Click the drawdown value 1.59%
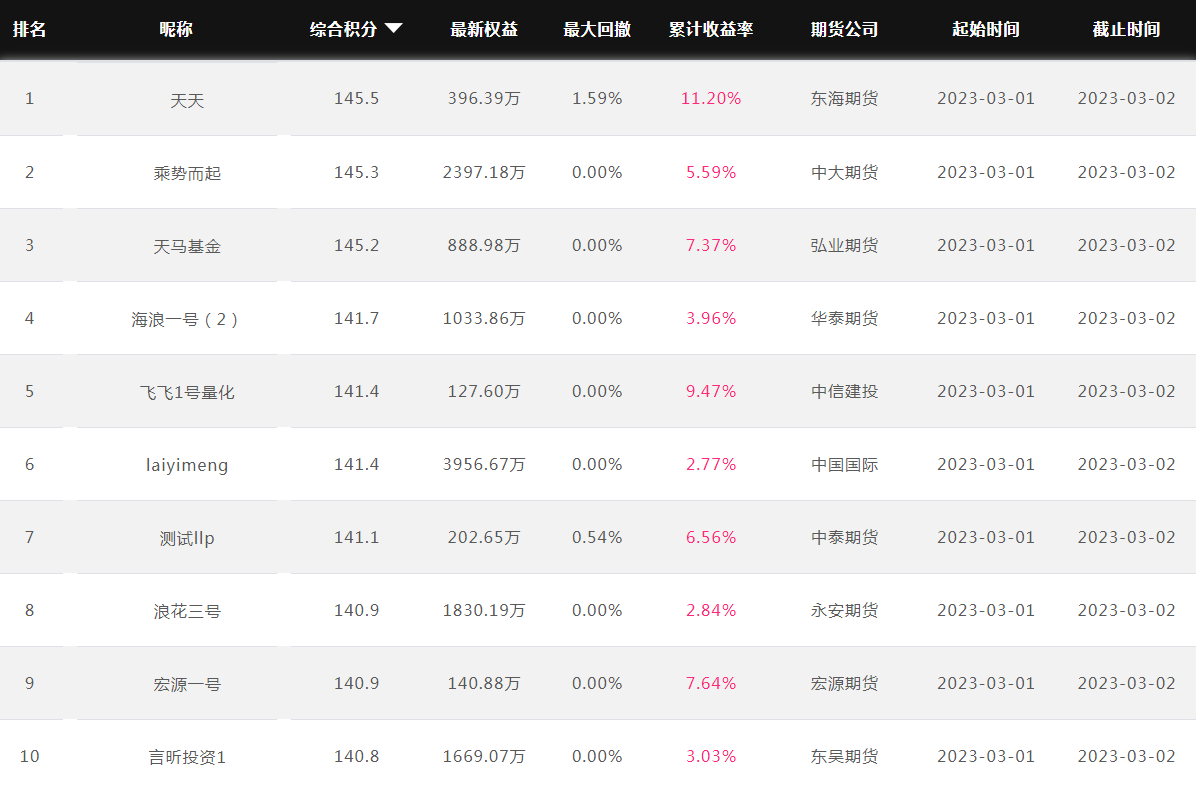The width and height of the screenshot is (1196, 790). (596, 98)
